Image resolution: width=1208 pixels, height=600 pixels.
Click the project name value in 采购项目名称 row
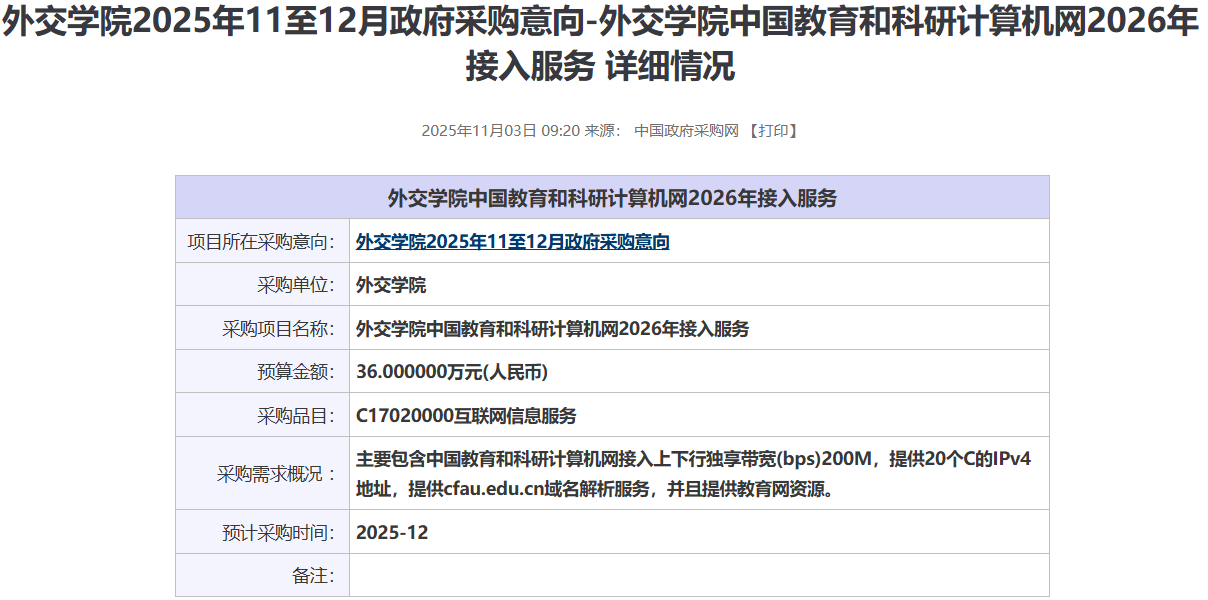coord(552,329)
